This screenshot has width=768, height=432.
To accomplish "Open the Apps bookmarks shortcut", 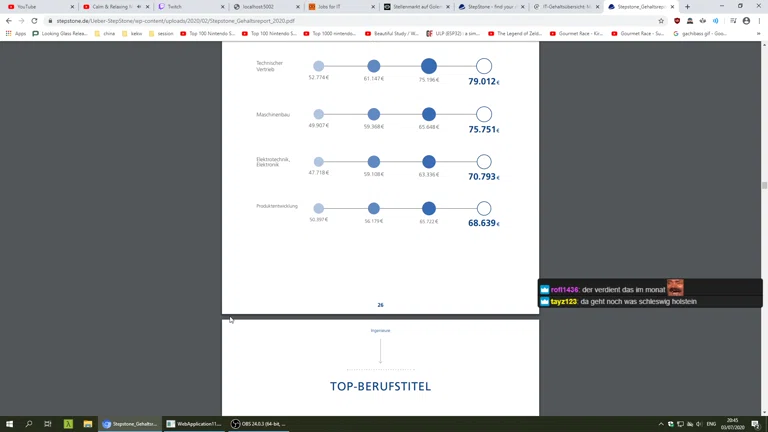I will coord(16,34).
